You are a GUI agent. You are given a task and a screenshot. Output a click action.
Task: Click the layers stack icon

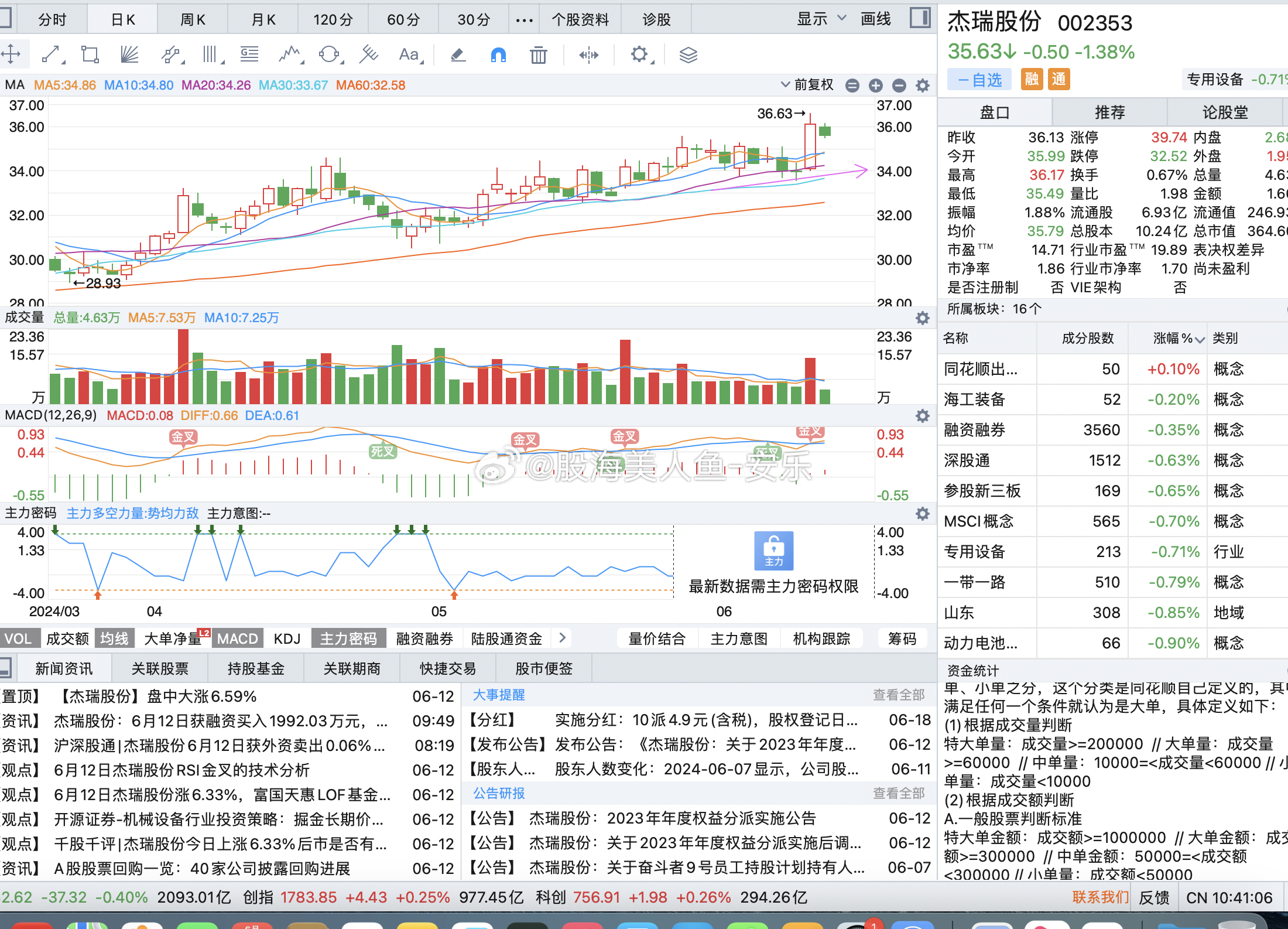point(688,54)
